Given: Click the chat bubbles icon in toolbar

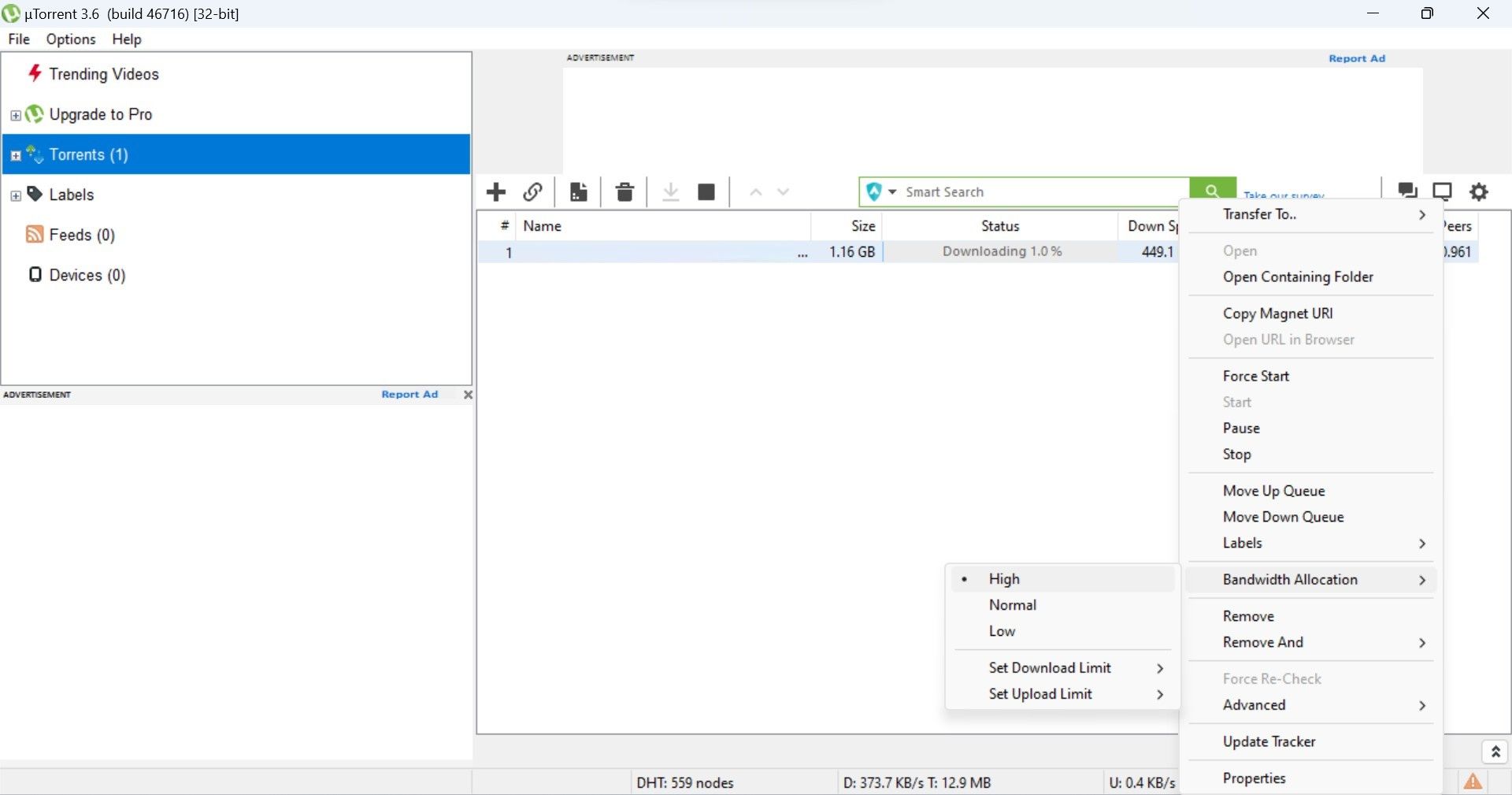Looking at the screenshot, I should (x=1407, y=191).
